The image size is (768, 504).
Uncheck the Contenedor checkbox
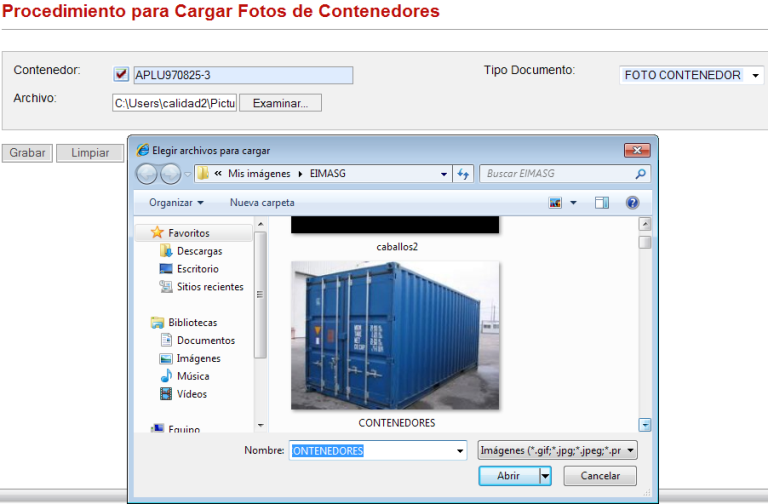pyautogui.click(x=121, y=74)
